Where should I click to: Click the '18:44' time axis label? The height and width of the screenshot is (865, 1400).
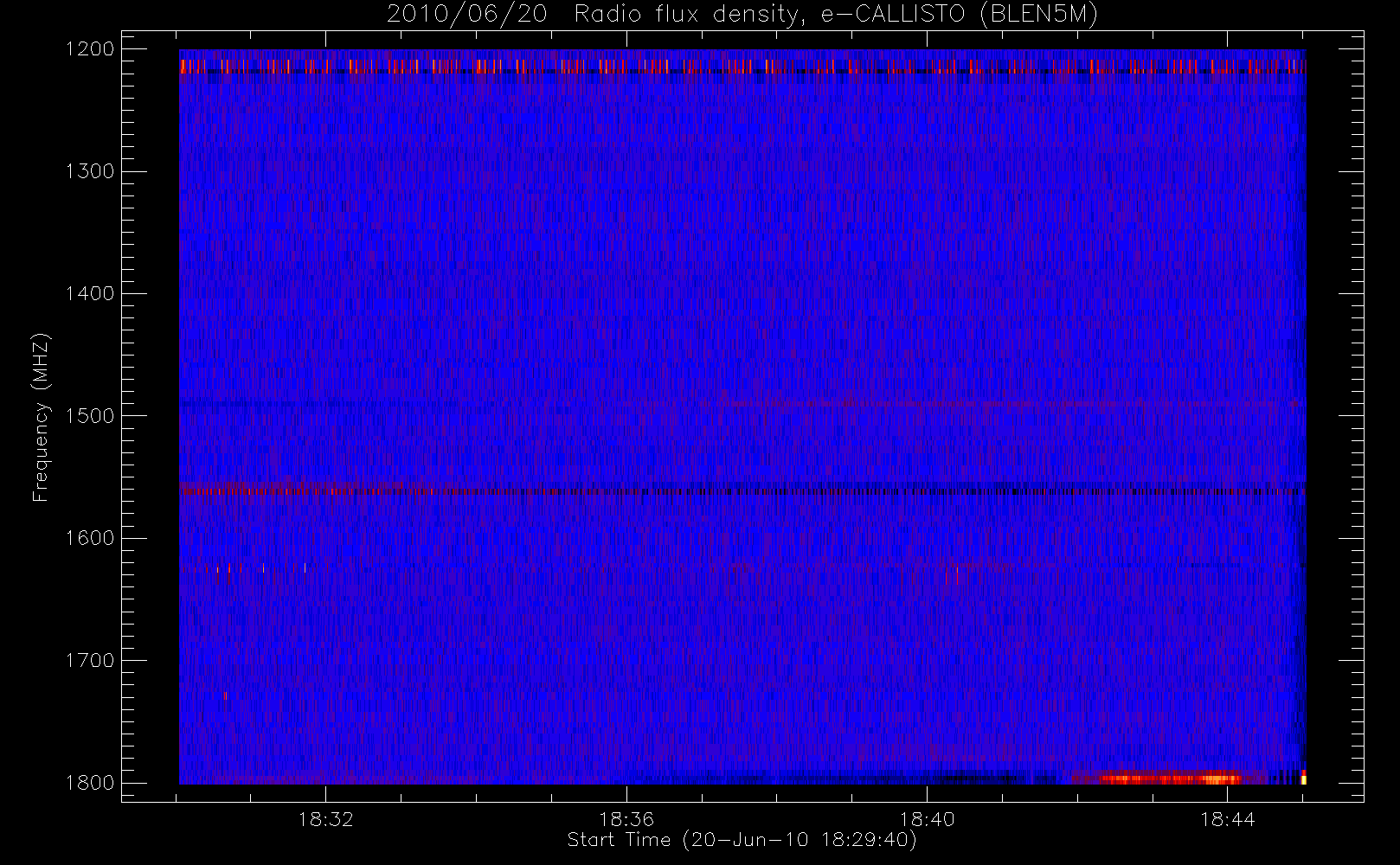click(1228, 819)
